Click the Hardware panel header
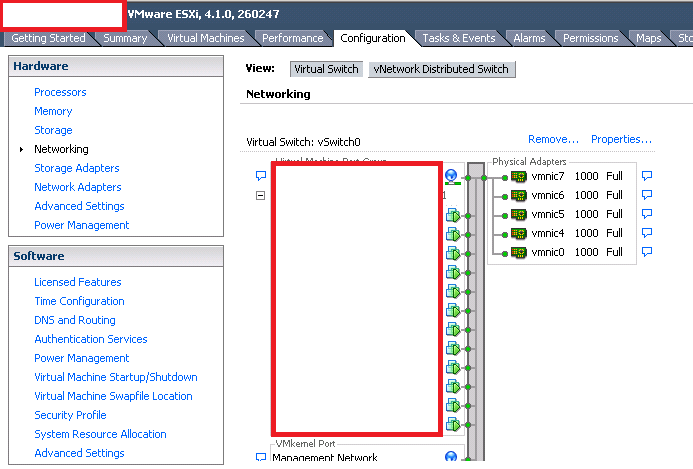This screenshot has width=693, height=469. pos(116,66)
